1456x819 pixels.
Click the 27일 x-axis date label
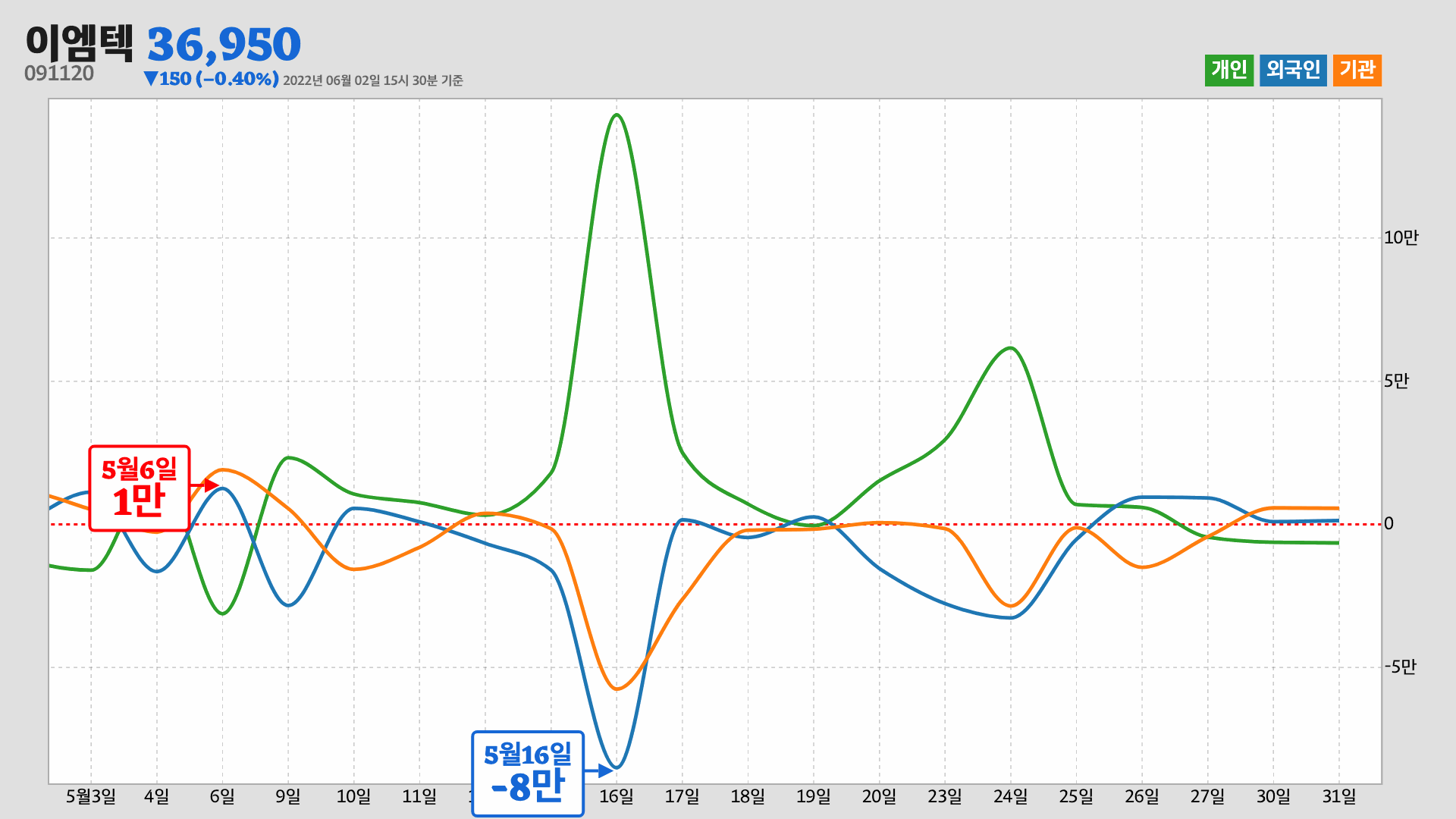tap(1208, 797)
